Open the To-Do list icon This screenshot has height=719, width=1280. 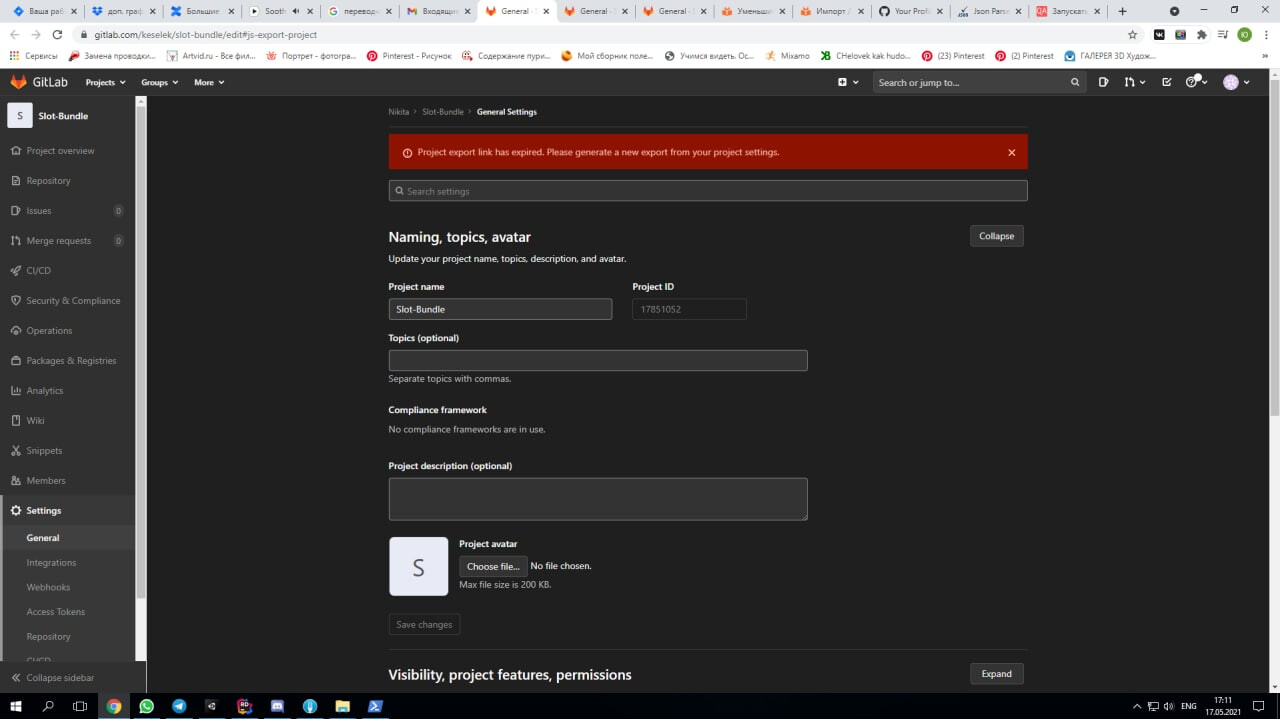[x=1167, y=82]
